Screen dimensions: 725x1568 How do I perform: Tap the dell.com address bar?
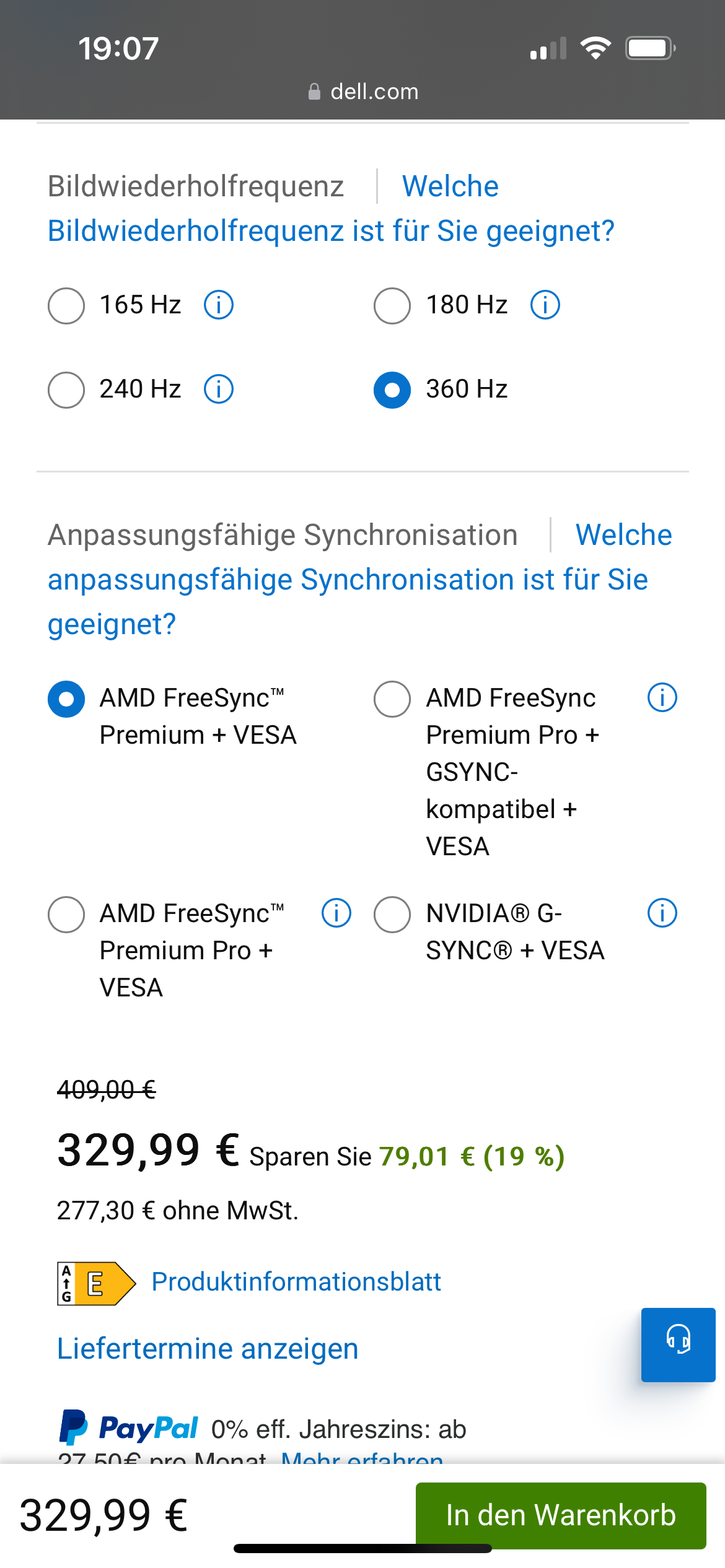coord(363,92)
